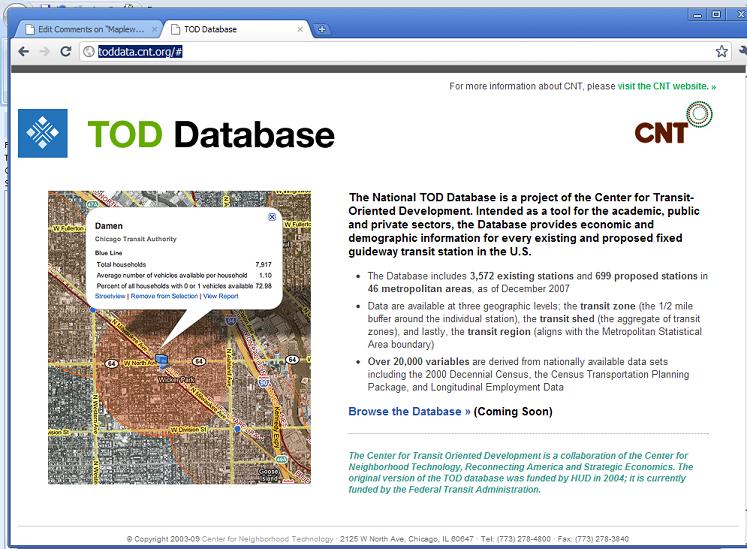Click the site info globe icon in address bar
The height and width of the screenshot is (549, 747).
pyautogui.click(x=89, y=51)
